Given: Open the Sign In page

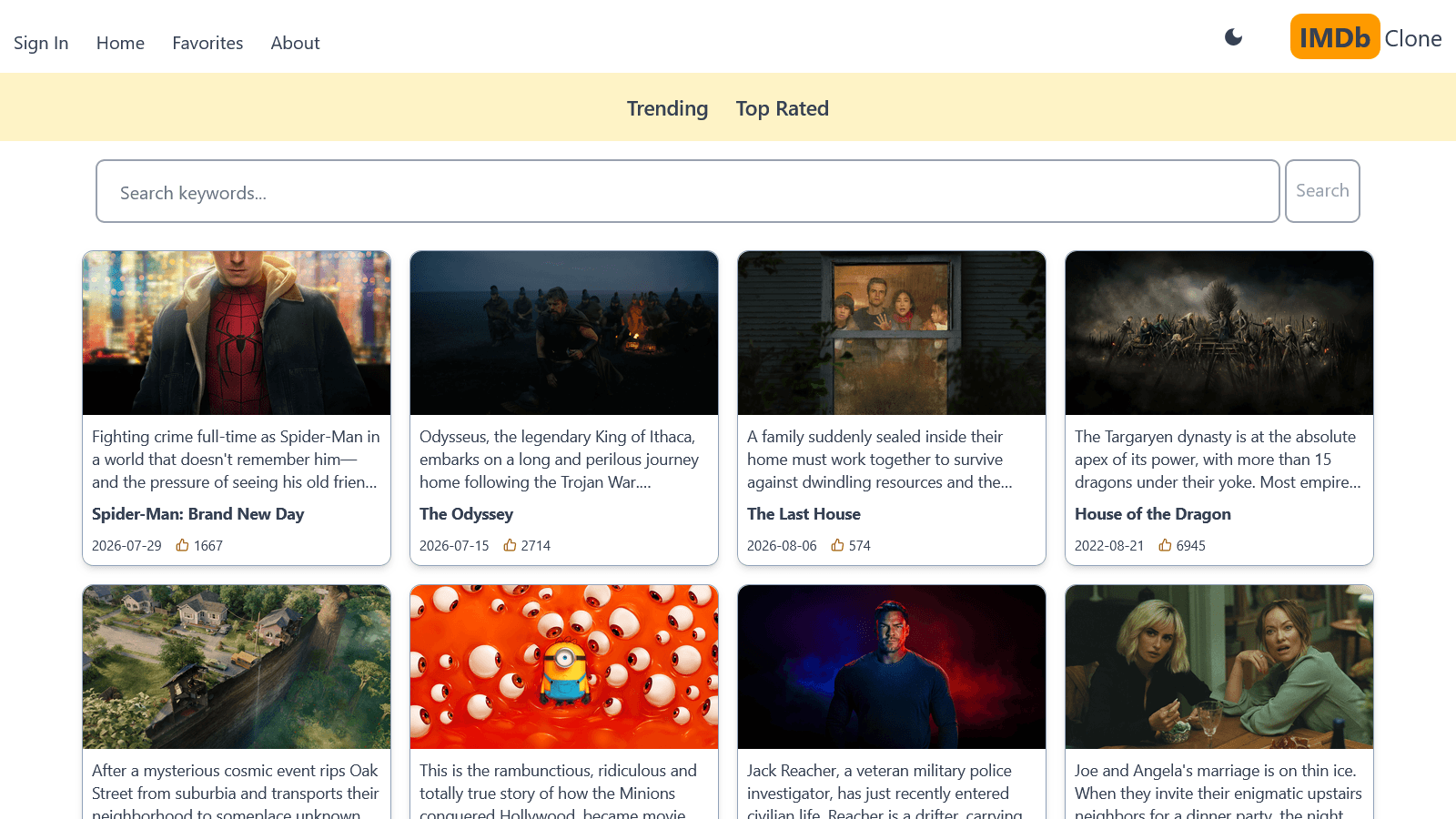Looking at the screenshot, I should click(41, 43).
